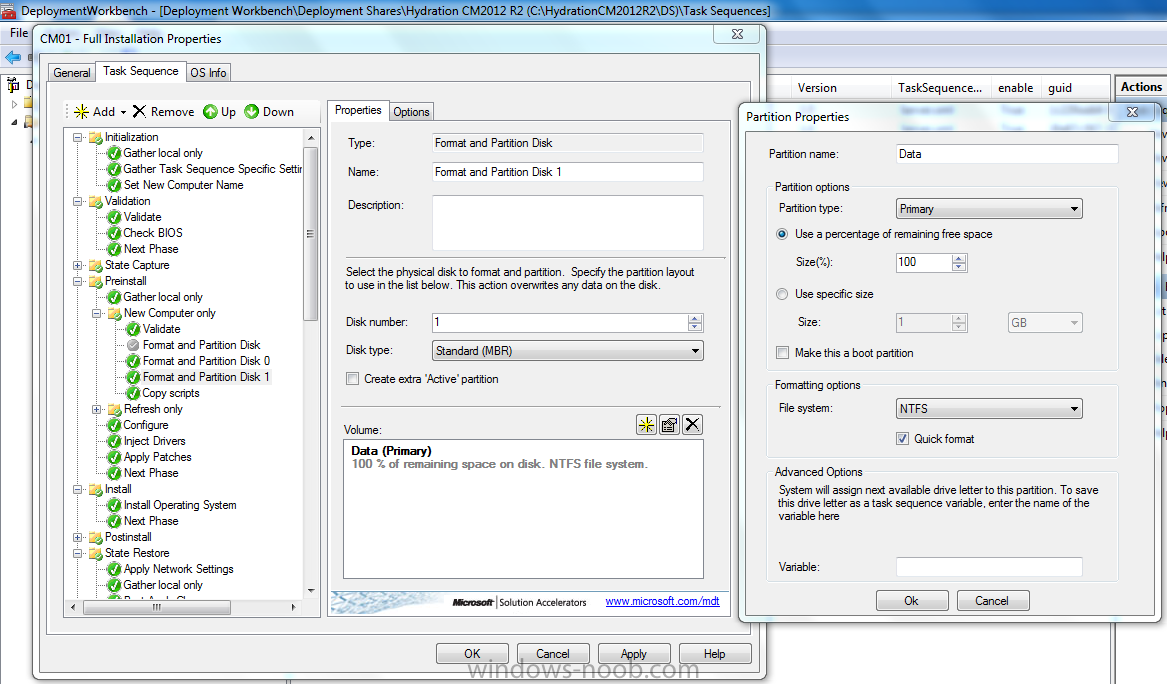Click Cancel in Partition Properties dialog
The image size is (1167, 684).
pos(992,601)
